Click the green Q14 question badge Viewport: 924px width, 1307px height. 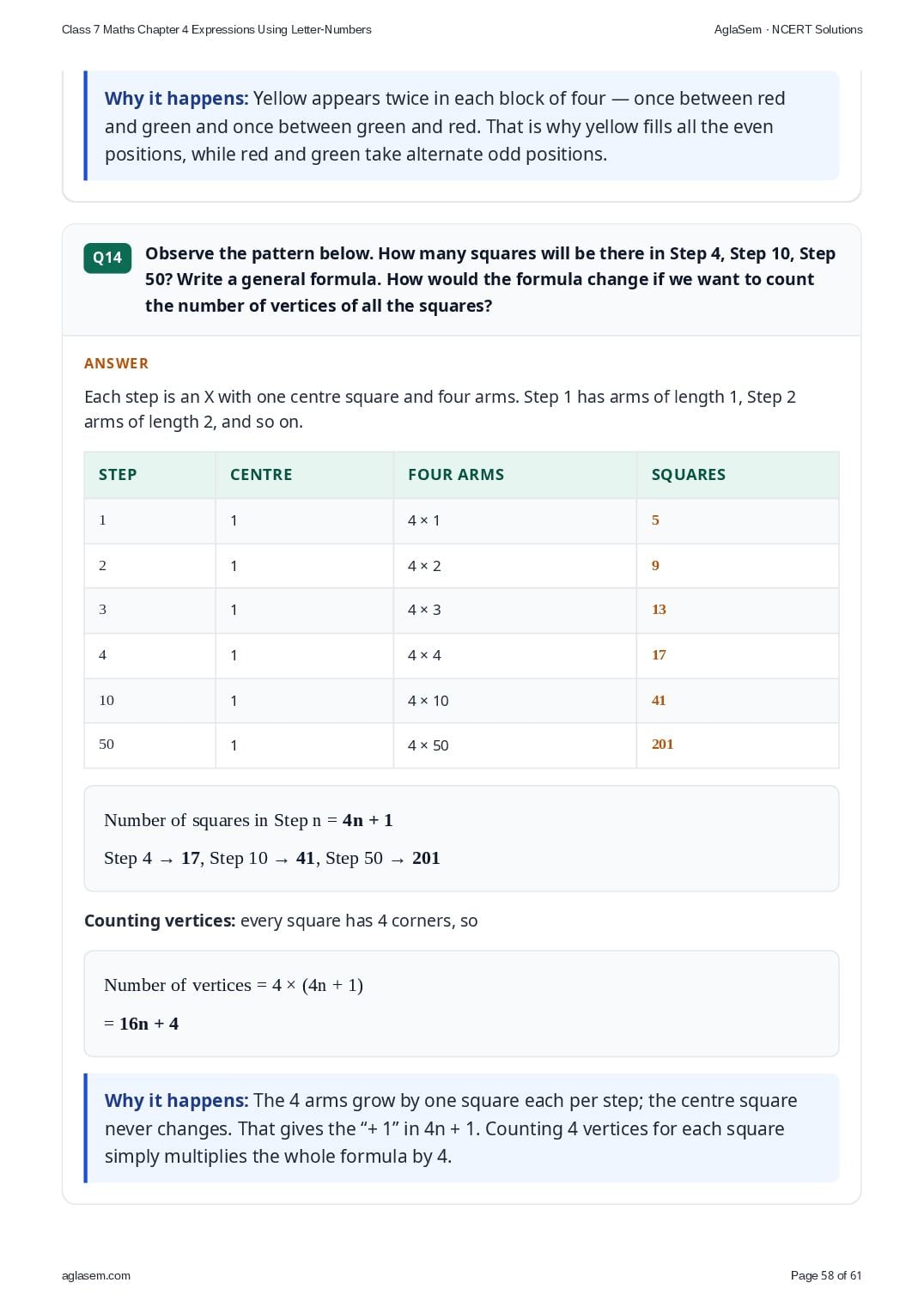point(107,258)
